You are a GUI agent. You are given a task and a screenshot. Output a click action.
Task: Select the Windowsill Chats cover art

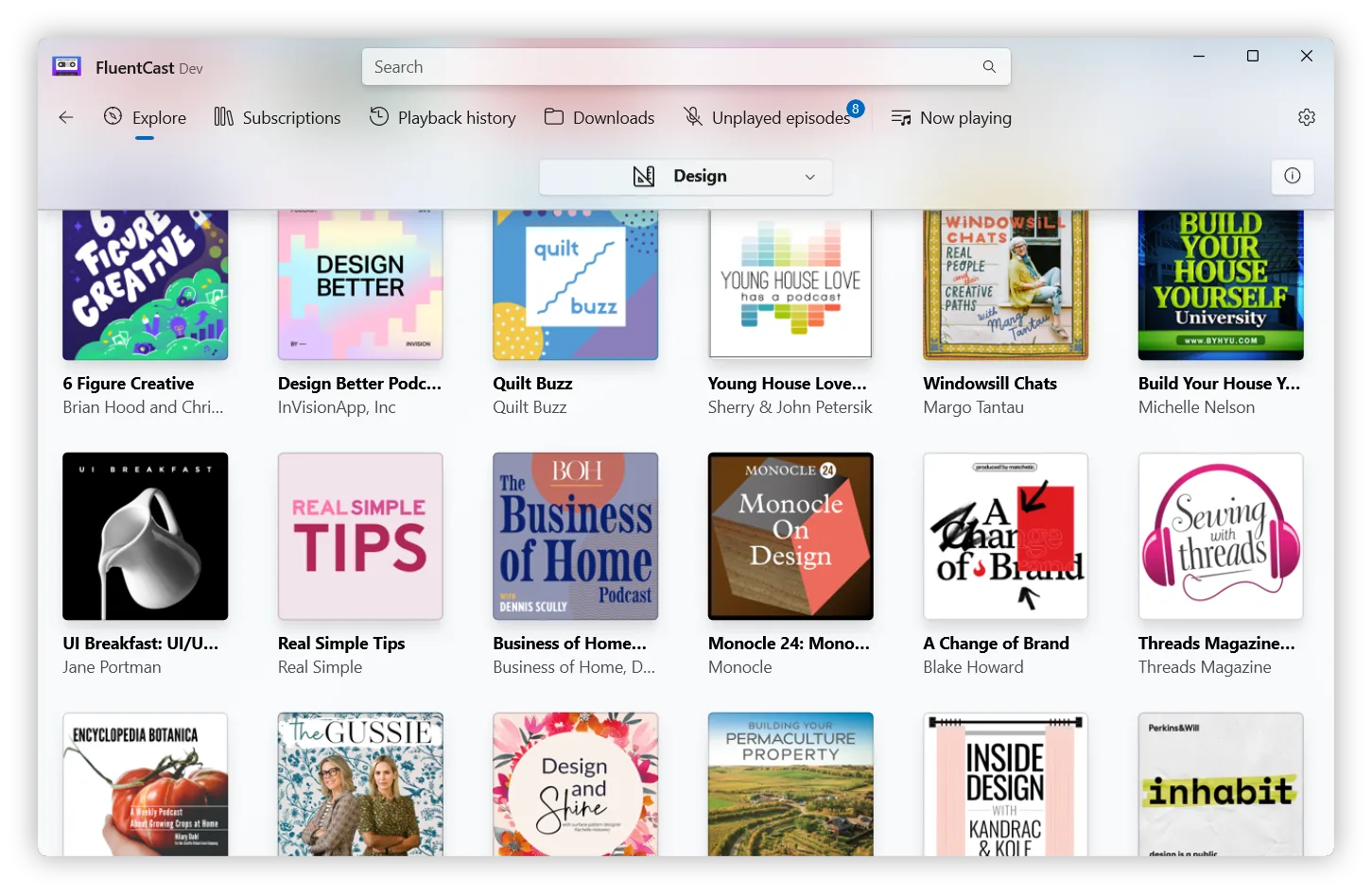click(1006, 284)
